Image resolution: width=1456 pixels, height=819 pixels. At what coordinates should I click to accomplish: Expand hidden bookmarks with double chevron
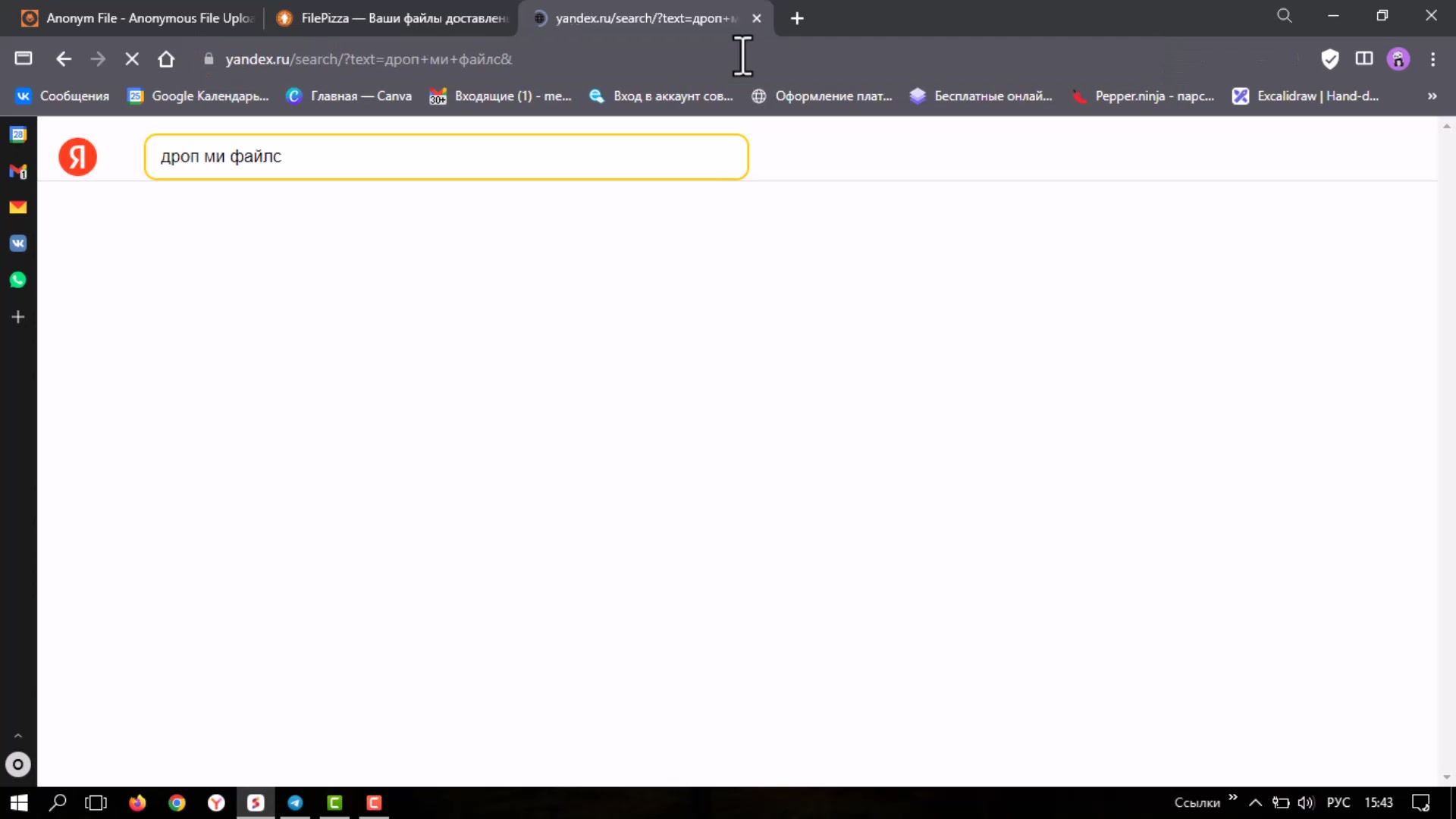click(1432, 96)
